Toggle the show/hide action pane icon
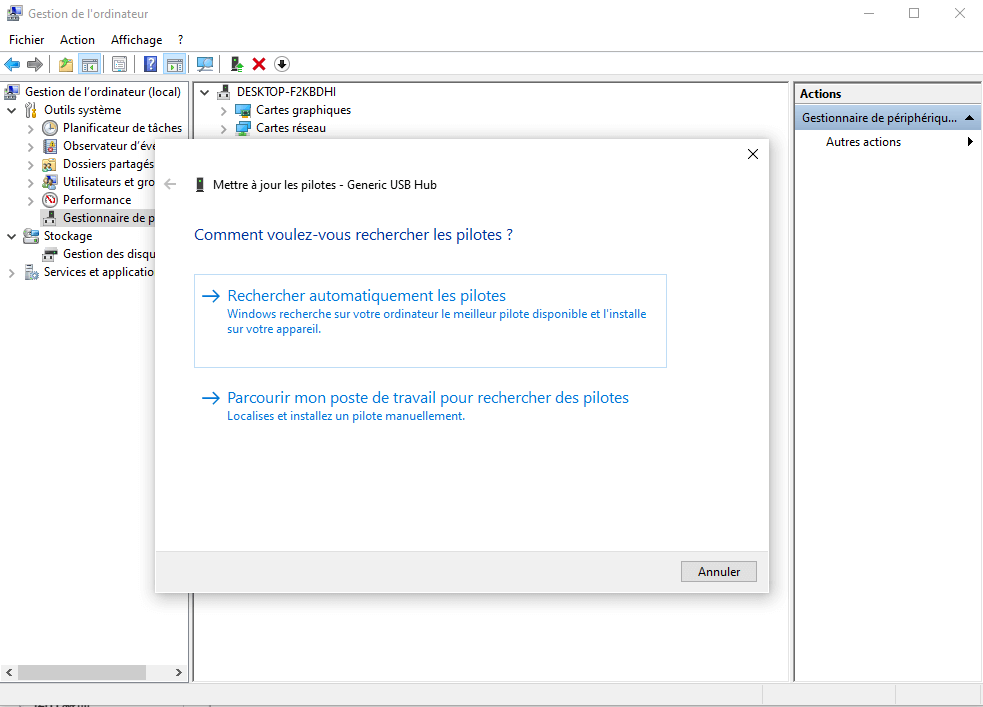The image size is (983, 707). 175,64
